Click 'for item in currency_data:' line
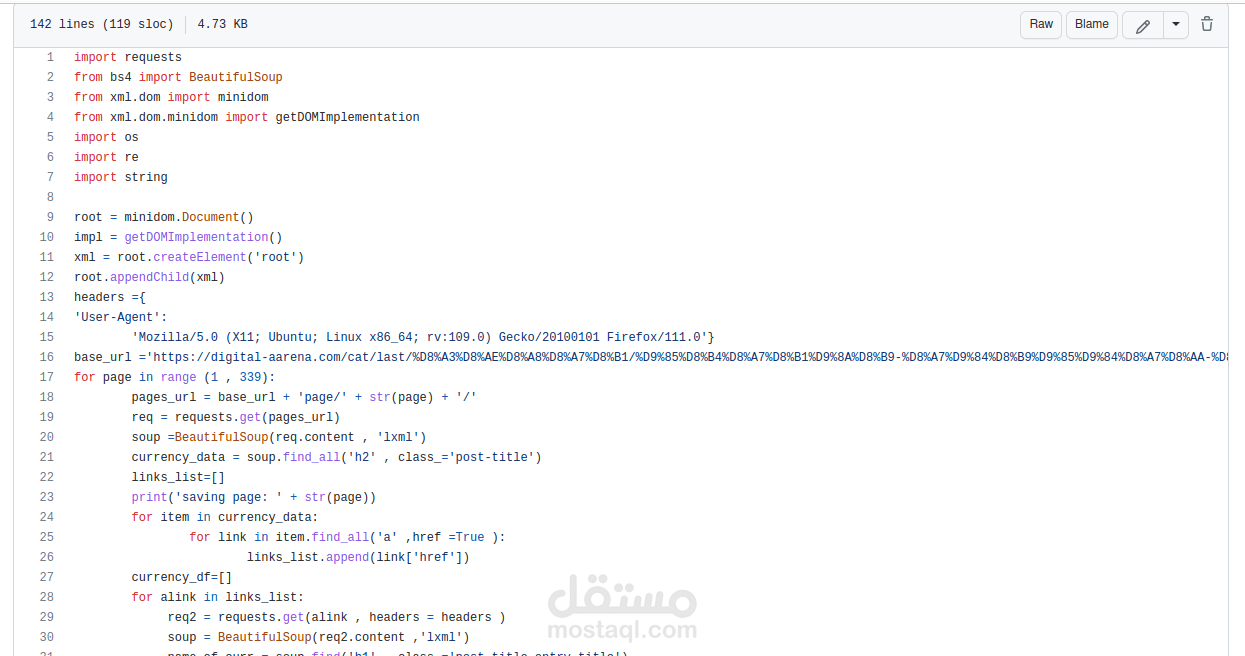 tap(225, 517)
